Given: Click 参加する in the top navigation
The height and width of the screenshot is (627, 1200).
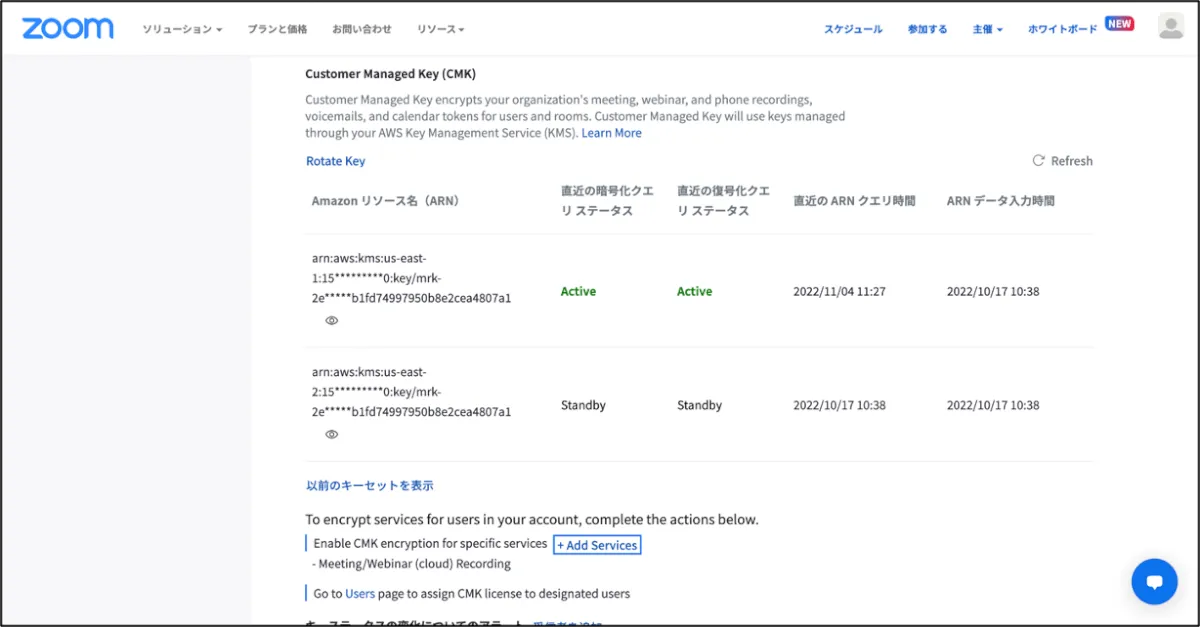Looking at the screenshot, I should [927, 29].
